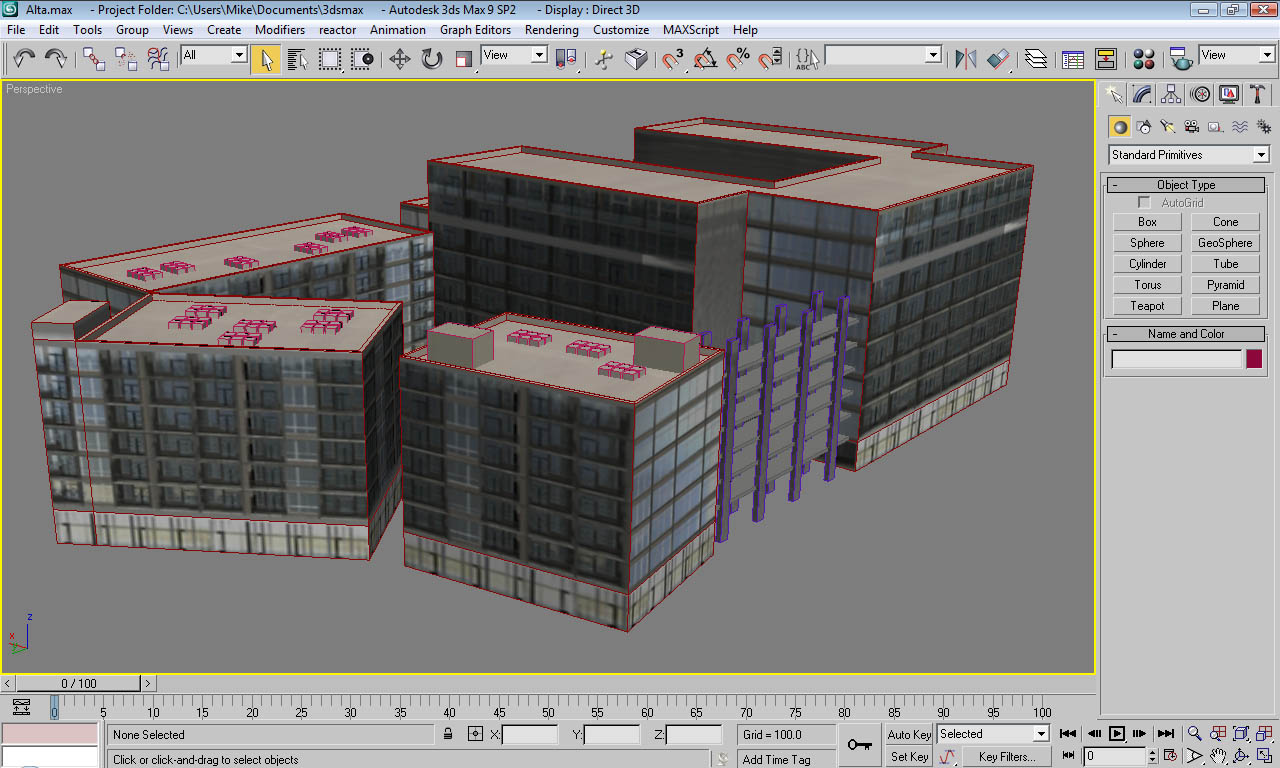
Task: Toggle the selection lock padlock
Action: [x=449, y=735]
